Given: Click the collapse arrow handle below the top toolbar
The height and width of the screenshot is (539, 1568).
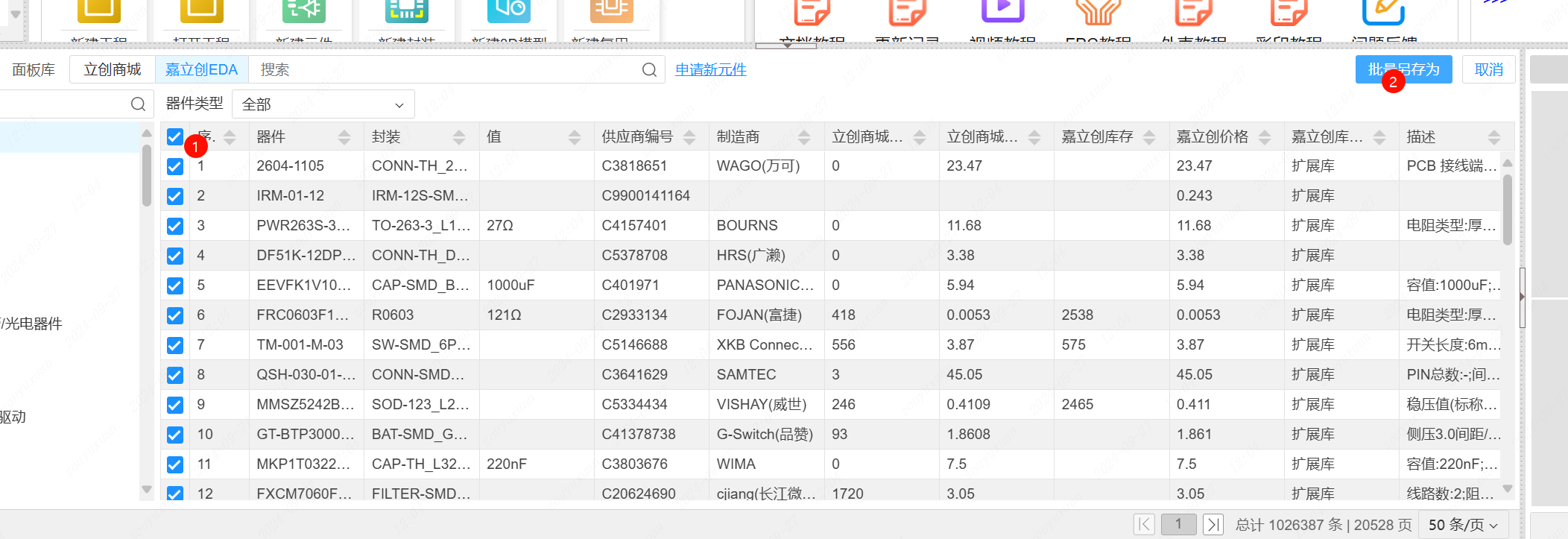Looking at the screenshot, I should pyautogui.click(x=787, y=45).
